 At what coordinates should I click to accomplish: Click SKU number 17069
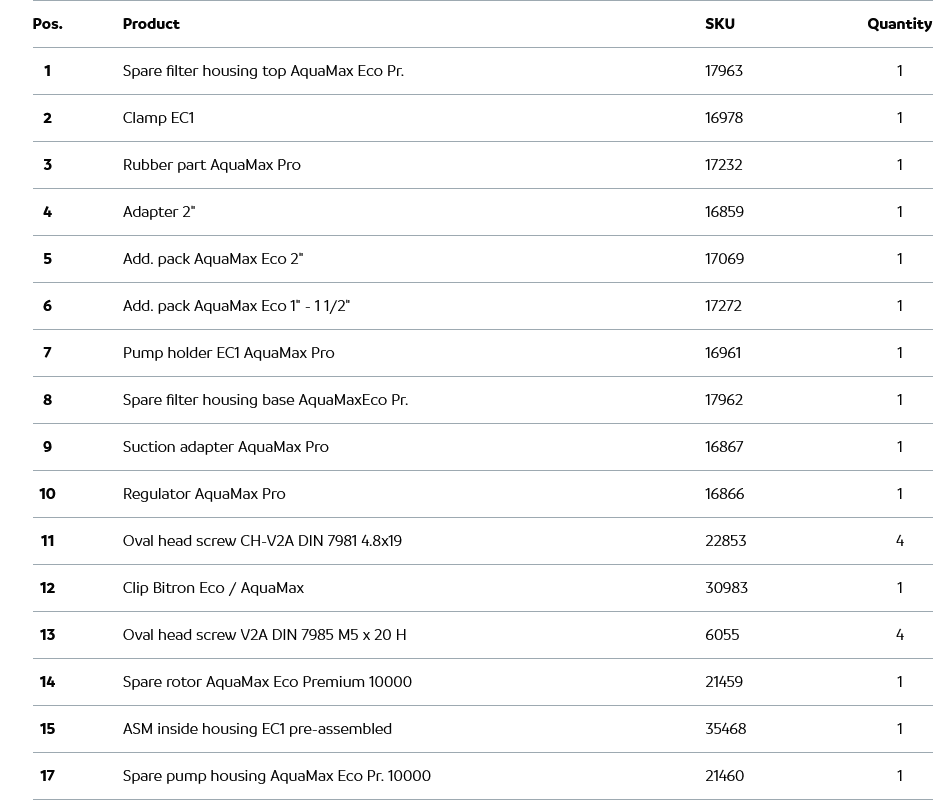[724, 259]
